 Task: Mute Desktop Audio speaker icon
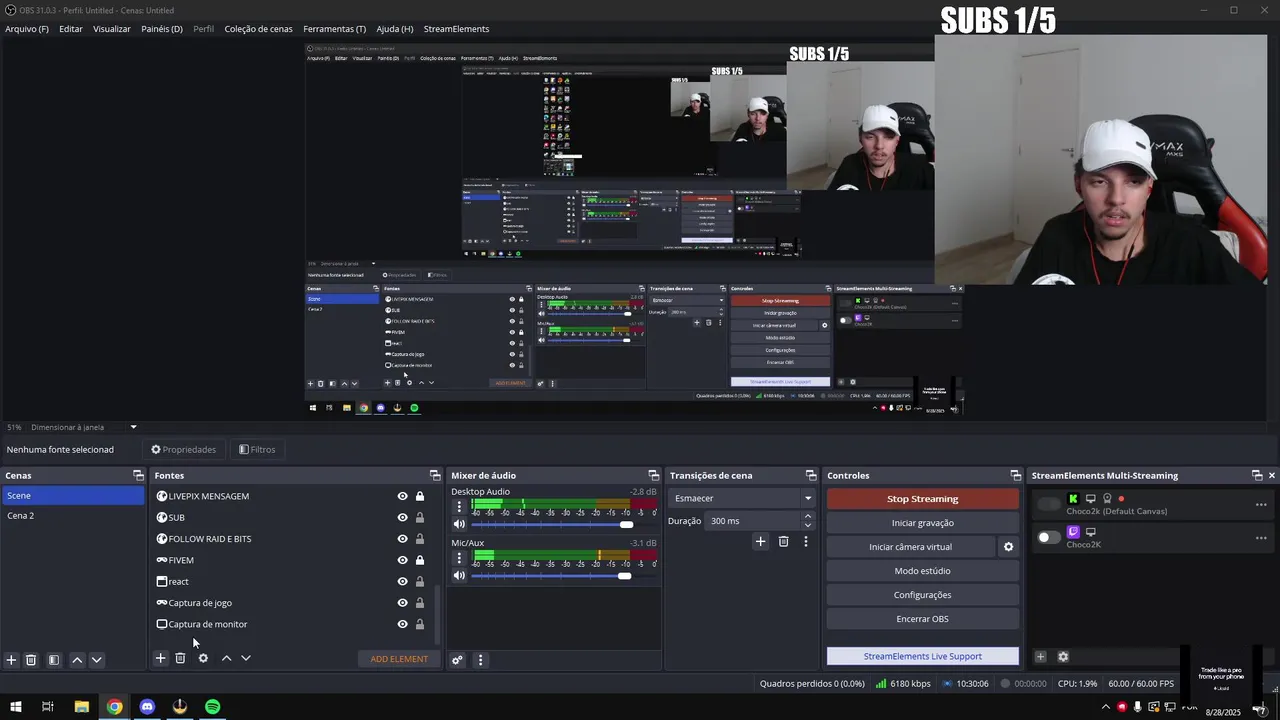(459, 524)
